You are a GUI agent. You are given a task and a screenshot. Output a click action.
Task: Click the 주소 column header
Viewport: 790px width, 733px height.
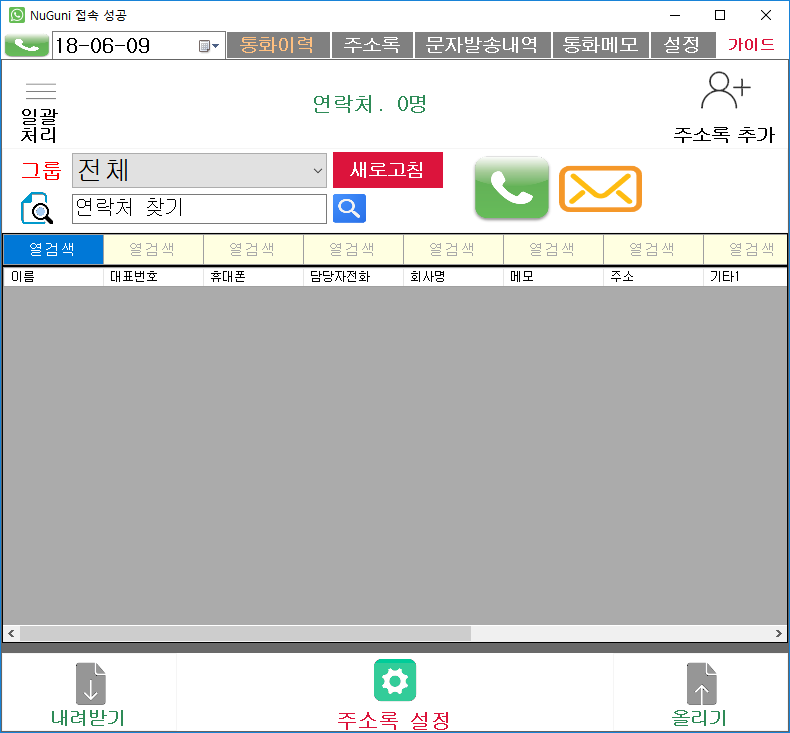653,277
